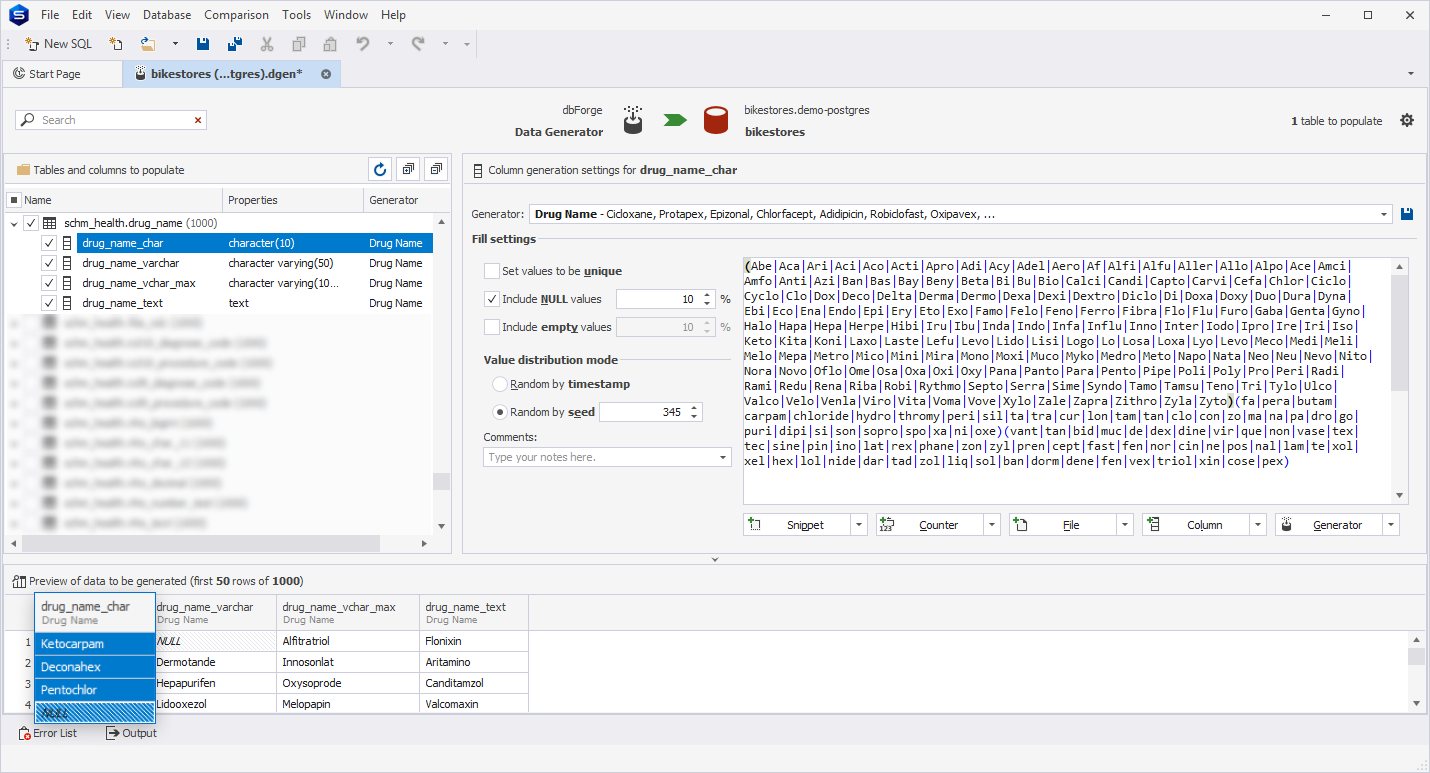The width and height of the screenshot is (1430, 773).
Task: Click the Copy icon in toolbar
Action: 299,44
